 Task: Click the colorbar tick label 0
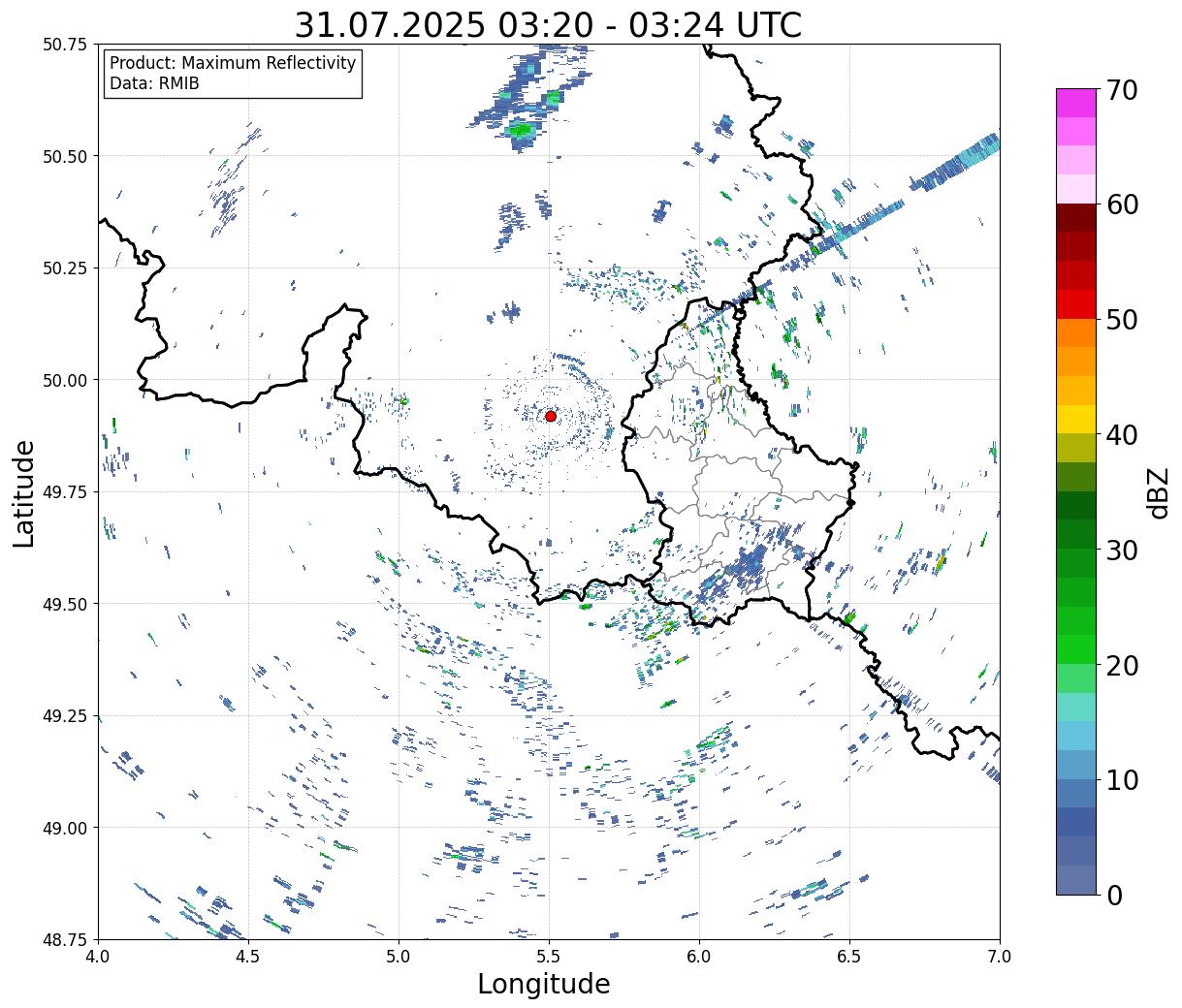click(1113, 895)
